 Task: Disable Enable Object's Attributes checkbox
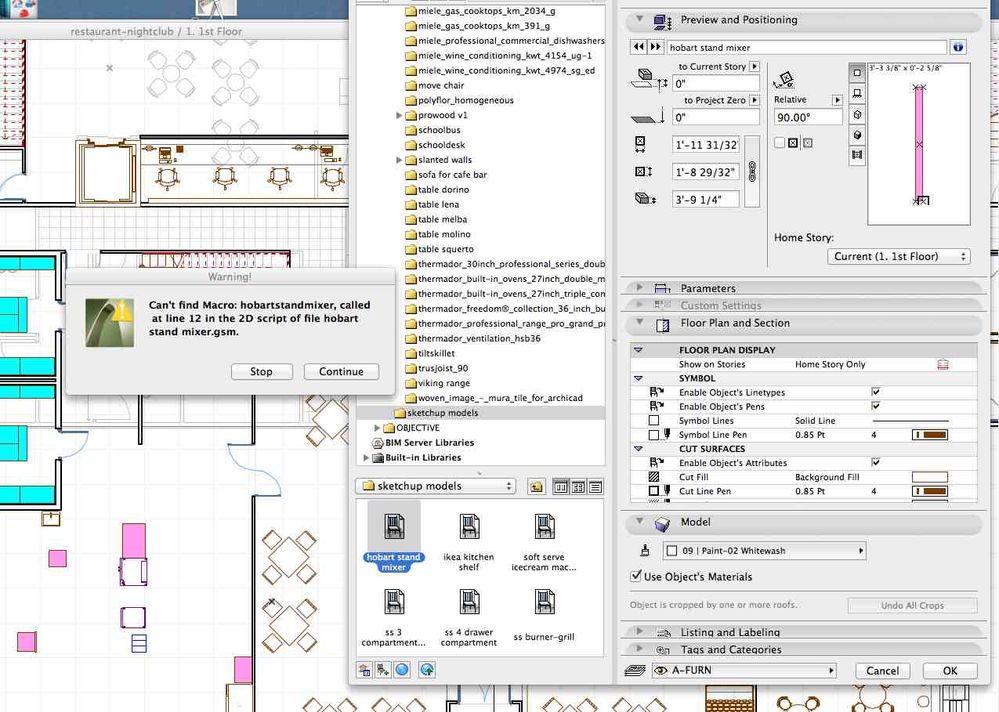876,463
